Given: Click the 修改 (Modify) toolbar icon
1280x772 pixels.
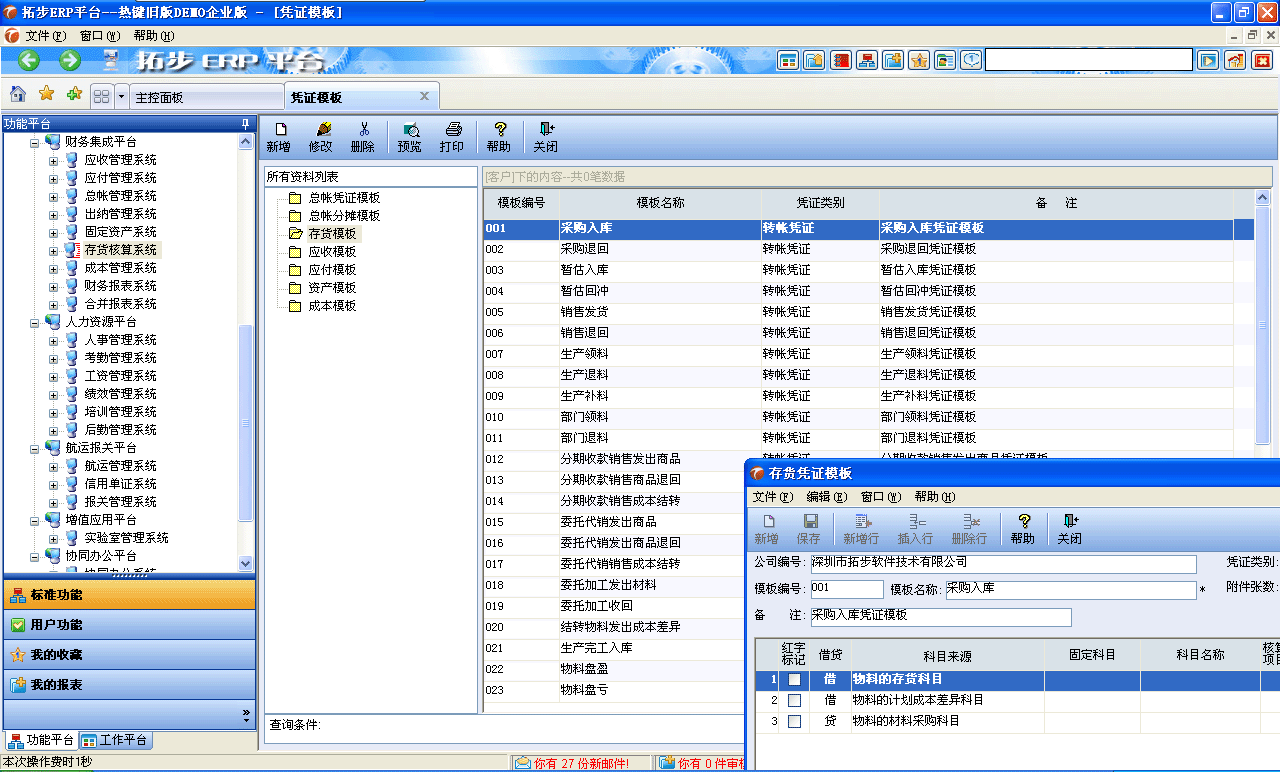Looking at the screenshot, I should (320, 136).
